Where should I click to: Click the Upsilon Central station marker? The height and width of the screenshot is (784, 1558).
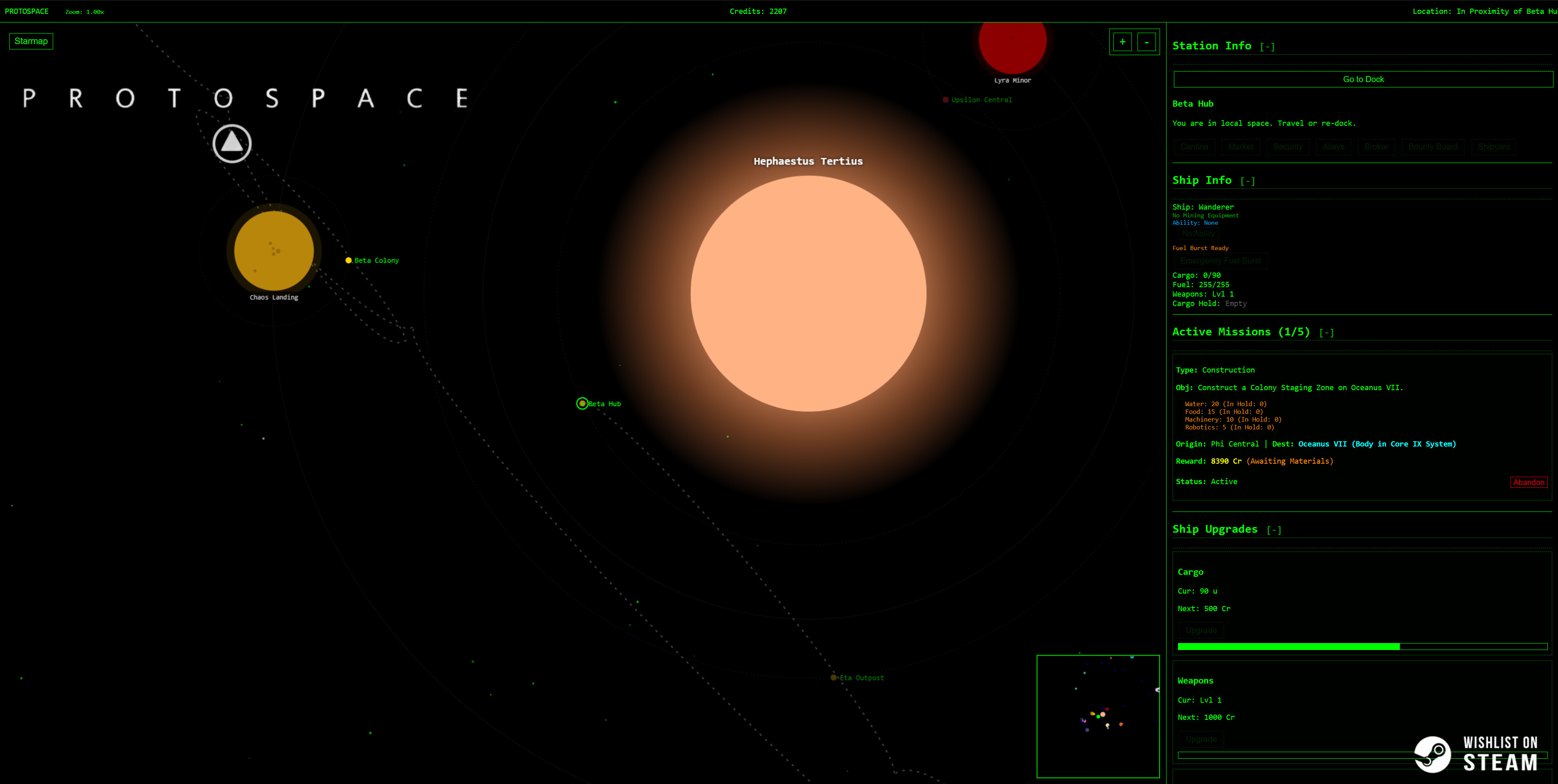[x=946, y=100]
